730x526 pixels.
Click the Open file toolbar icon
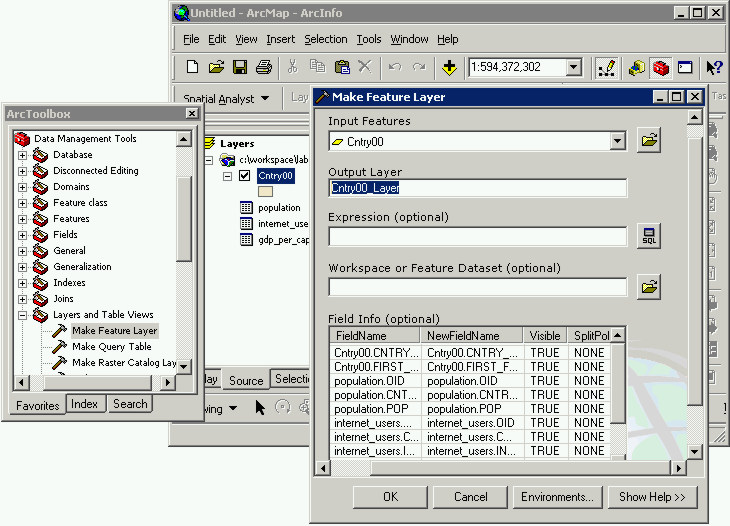tap(216, 67)
